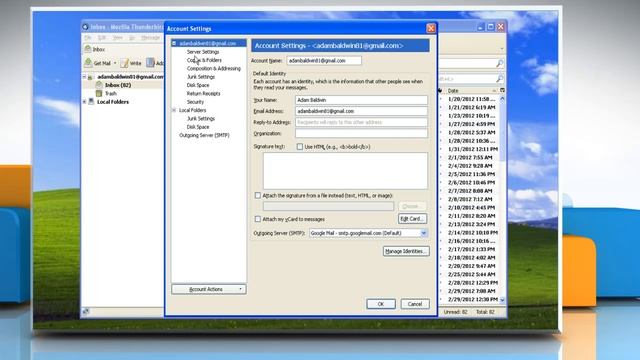Click the Inbox tab folder icon

(x=88, y=49)
